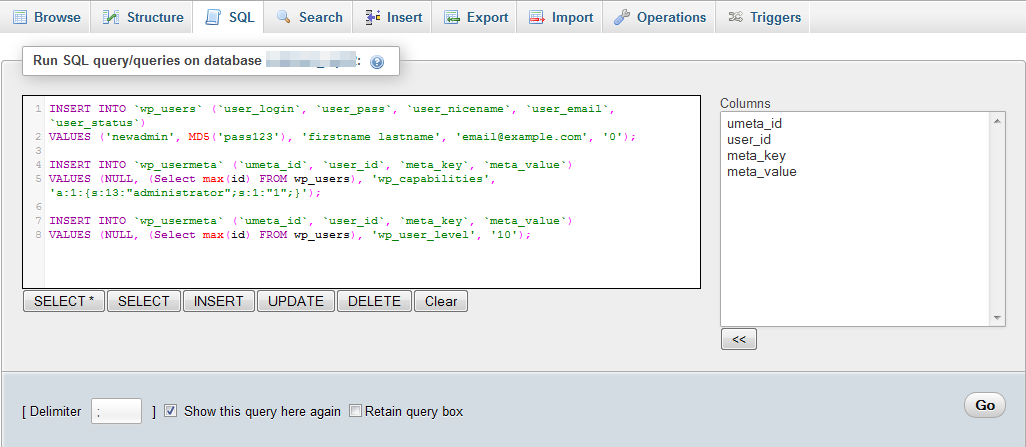Click the Triggers tab icon
This screenshot has width=1026, height=447.
[x=735, y=17]
